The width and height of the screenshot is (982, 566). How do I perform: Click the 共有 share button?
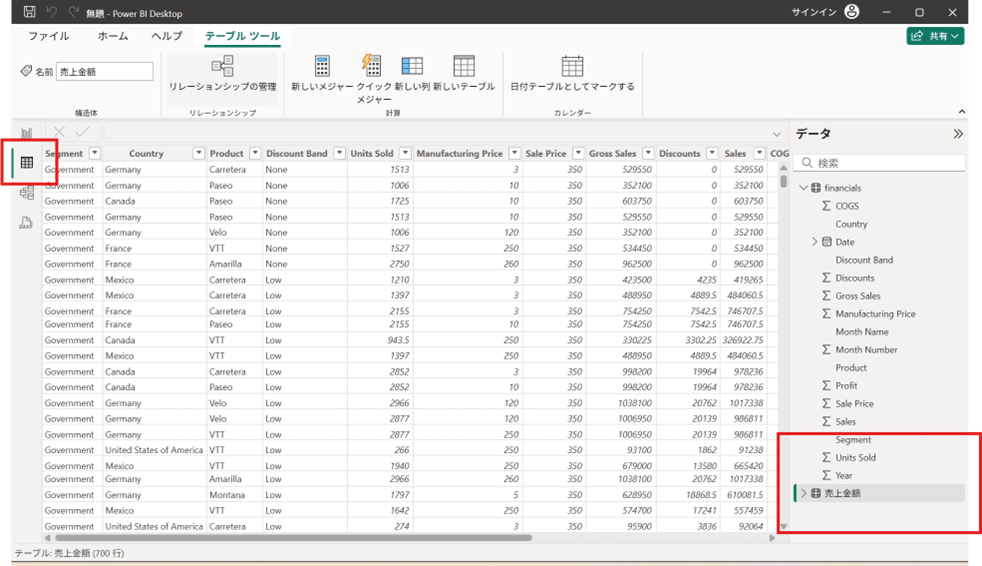coord(935,36)
